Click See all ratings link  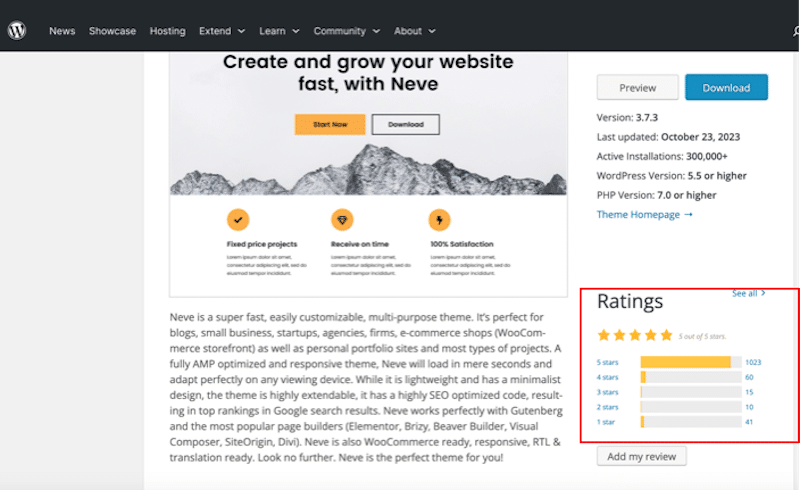tap(748, 294)
